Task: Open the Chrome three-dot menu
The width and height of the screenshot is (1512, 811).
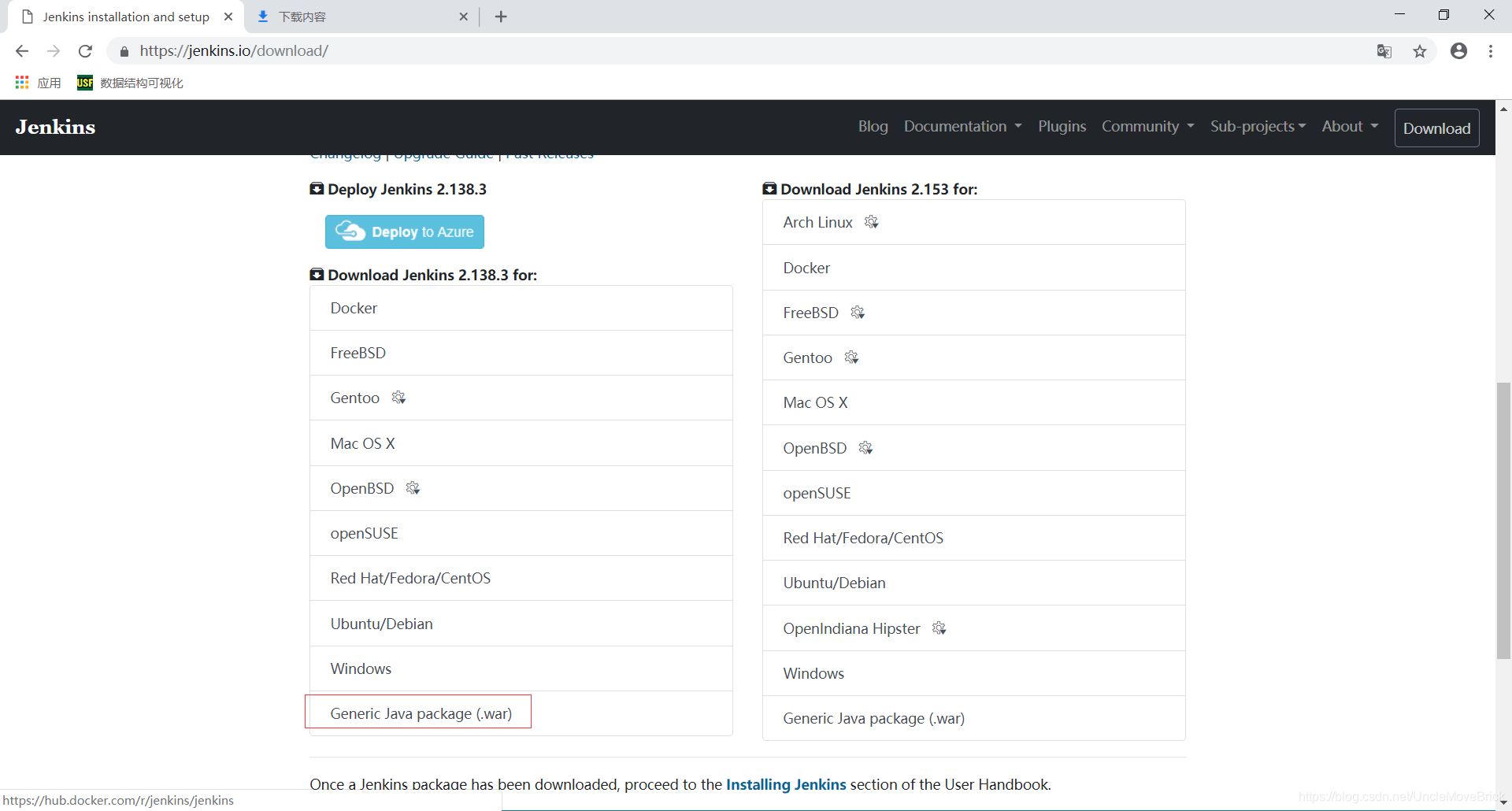Action: 1491,51
